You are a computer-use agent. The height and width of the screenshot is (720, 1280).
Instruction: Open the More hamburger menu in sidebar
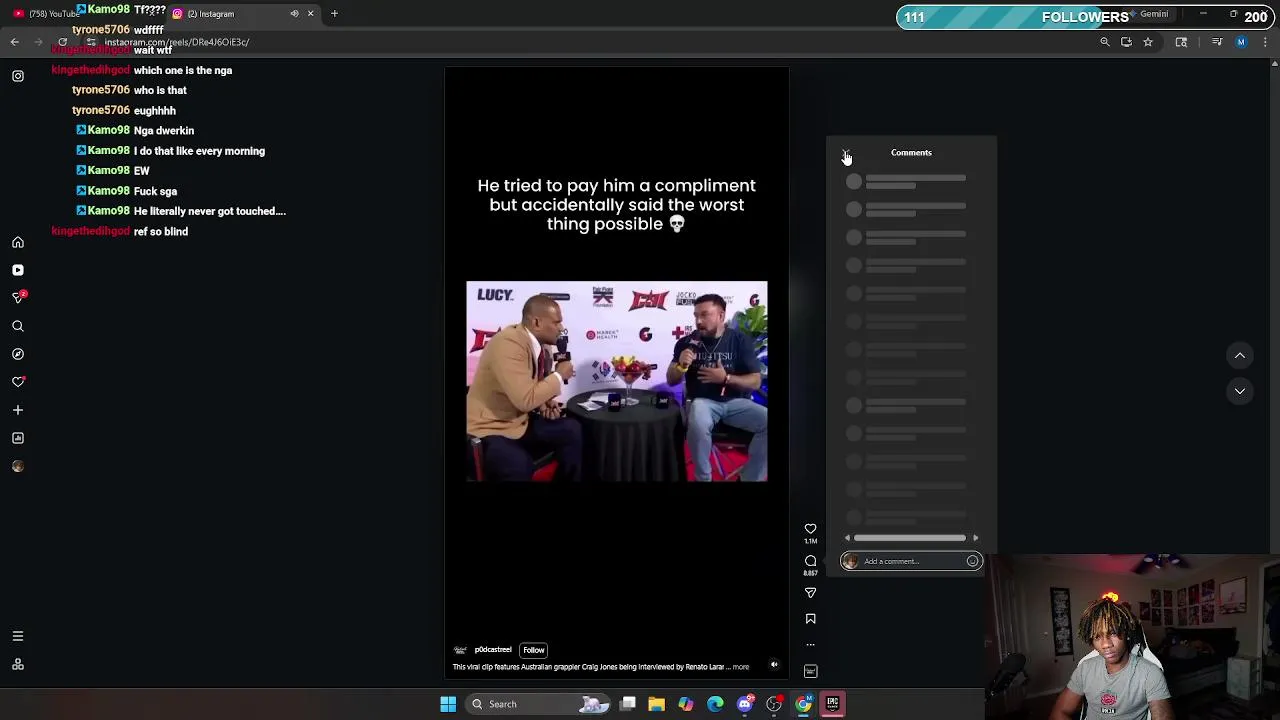coord(18,636)
